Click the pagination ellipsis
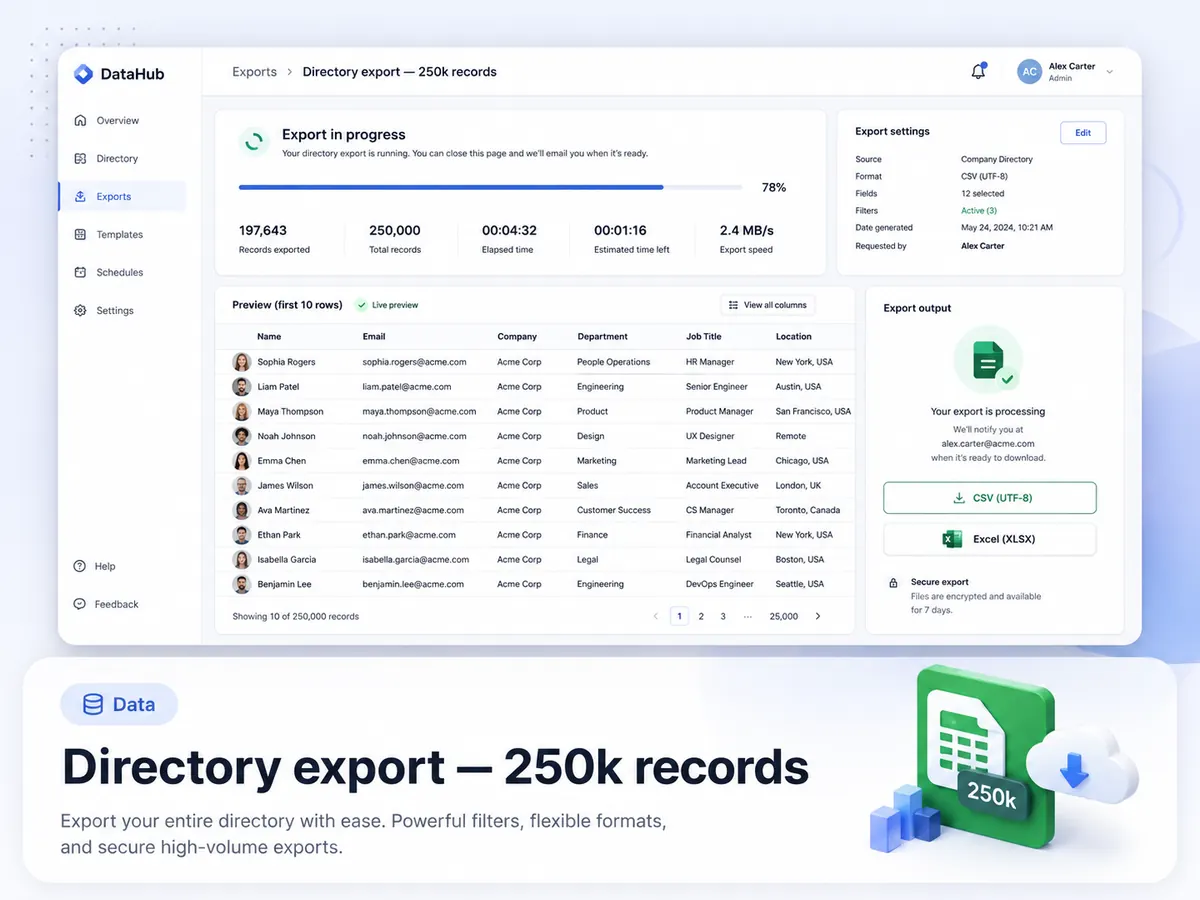 [748, 616]
